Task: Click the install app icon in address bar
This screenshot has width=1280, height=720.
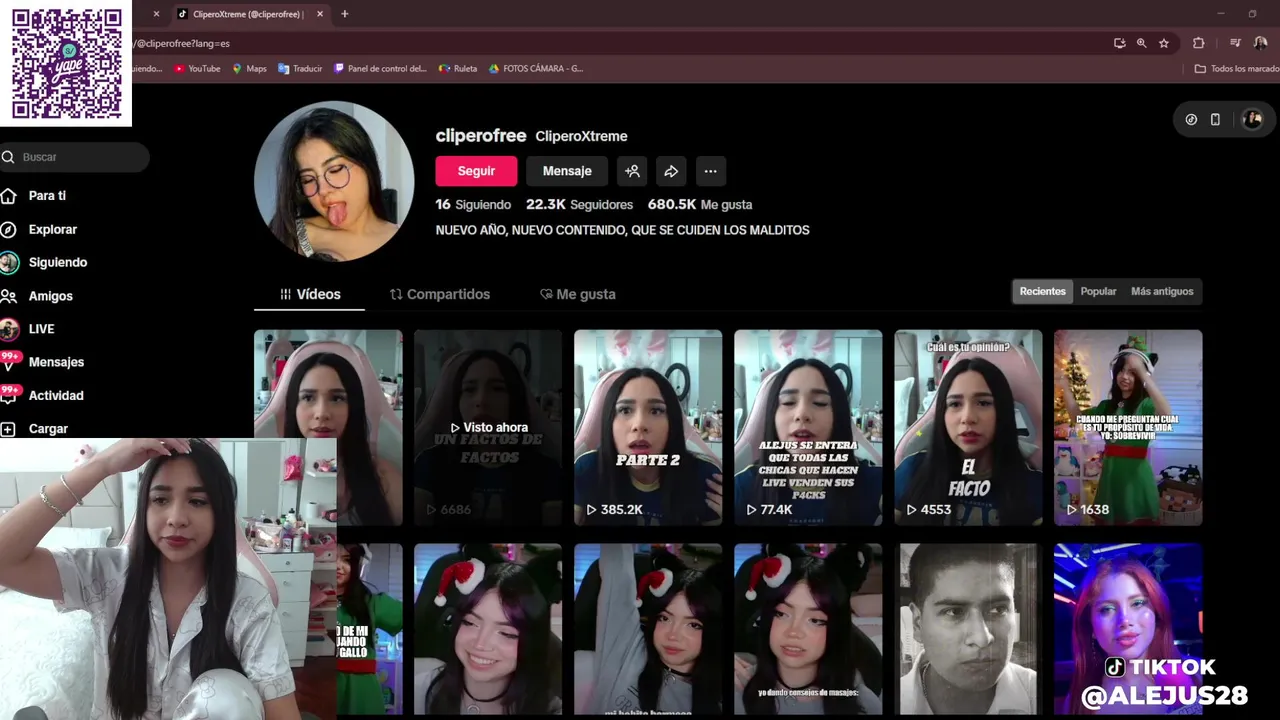Action: coord(1119,44)
